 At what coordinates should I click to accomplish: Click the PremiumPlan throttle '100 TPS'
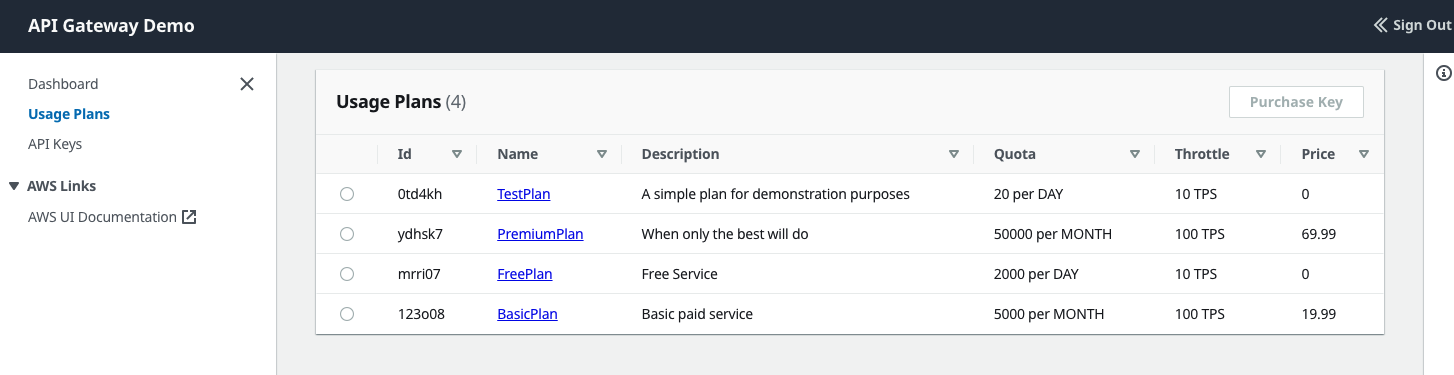pos(1200,234)
